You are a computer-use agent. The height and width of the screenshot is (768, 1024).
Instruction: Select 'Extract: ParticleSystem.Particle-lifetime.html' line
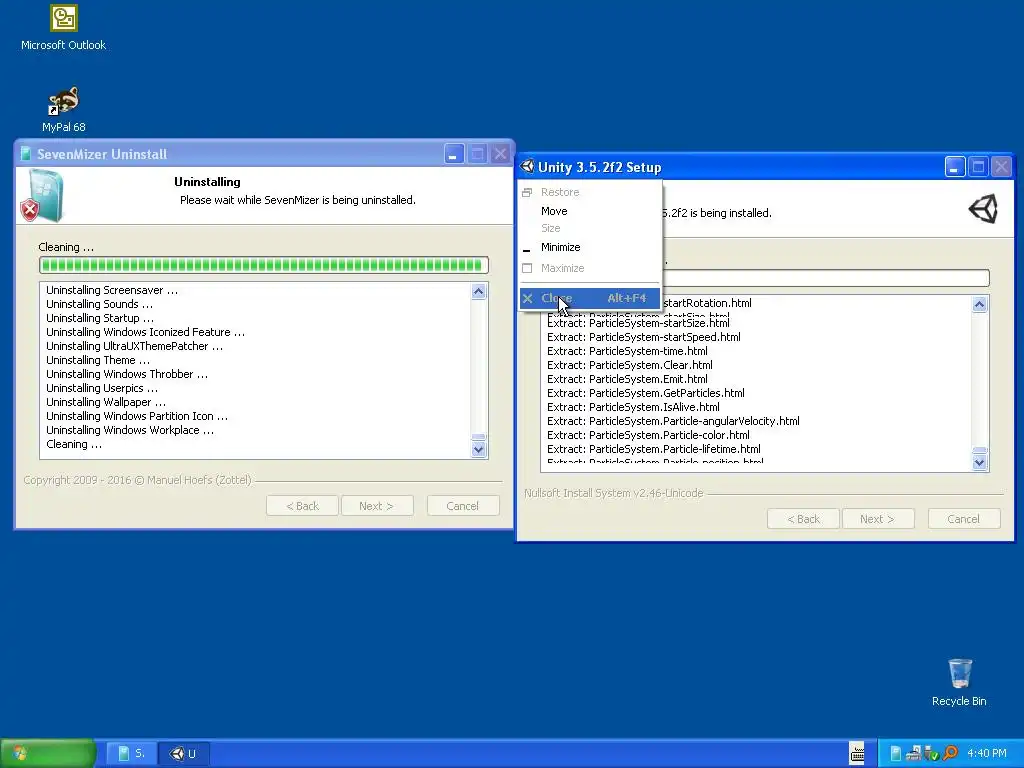coord(654,449)
